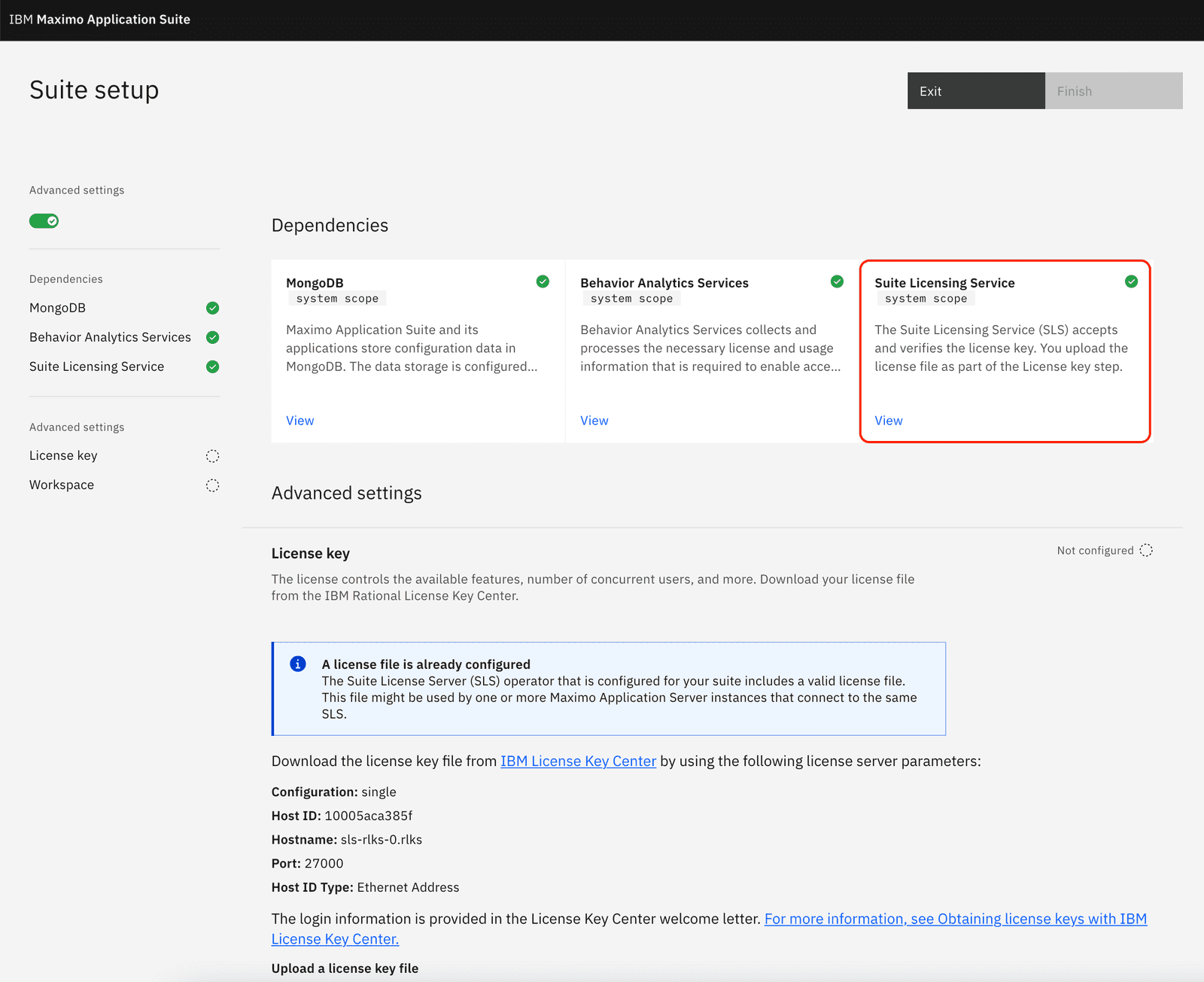Click the pending status circle next to Workspace
Image resolution: width=1204 pixels, height=982 pixels.
(x=212, y=485)
